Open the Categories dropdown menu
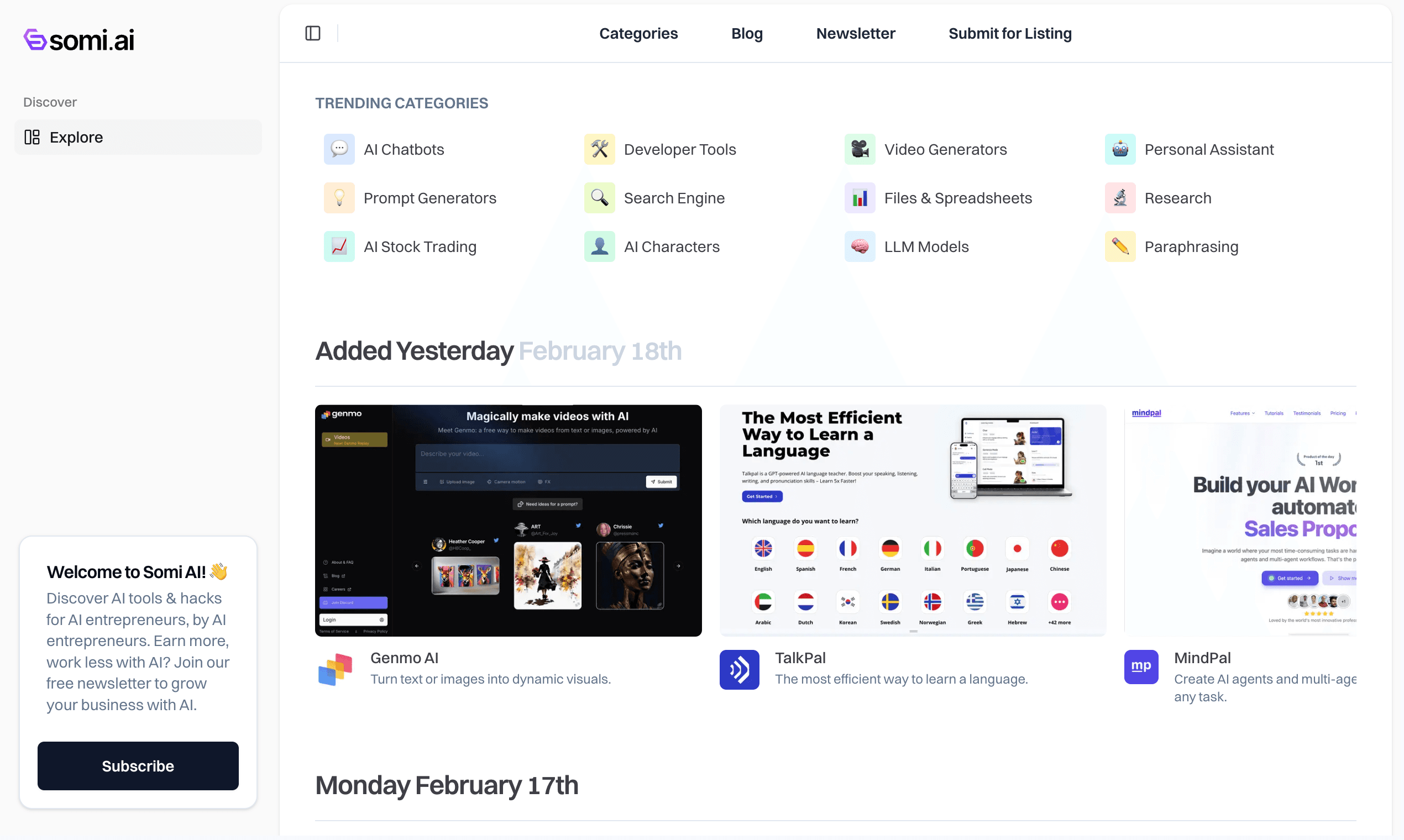The width and height of the screenshot is (1404, 840). pos(638,33)
